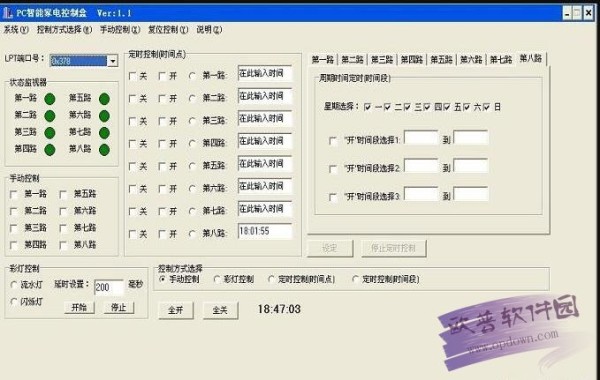The width and height of the screenshot is (600, 380).
Task: Uncheck the 星期 一 (Monday) checkbox
Action: coord(367,107)
